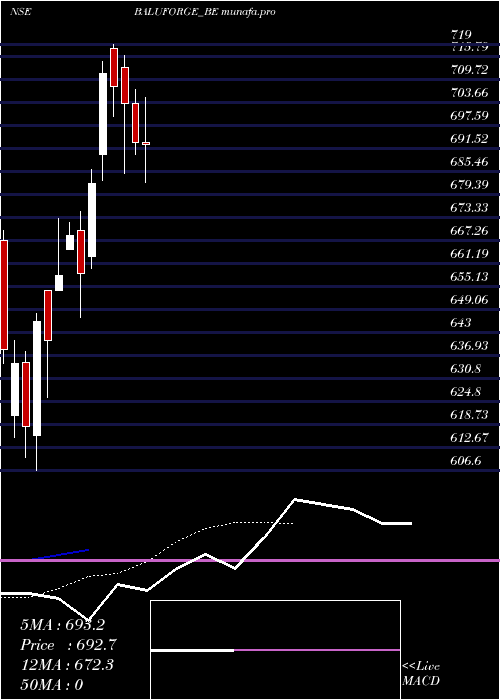Click the 5MA value readout

(x=62, y=625)
